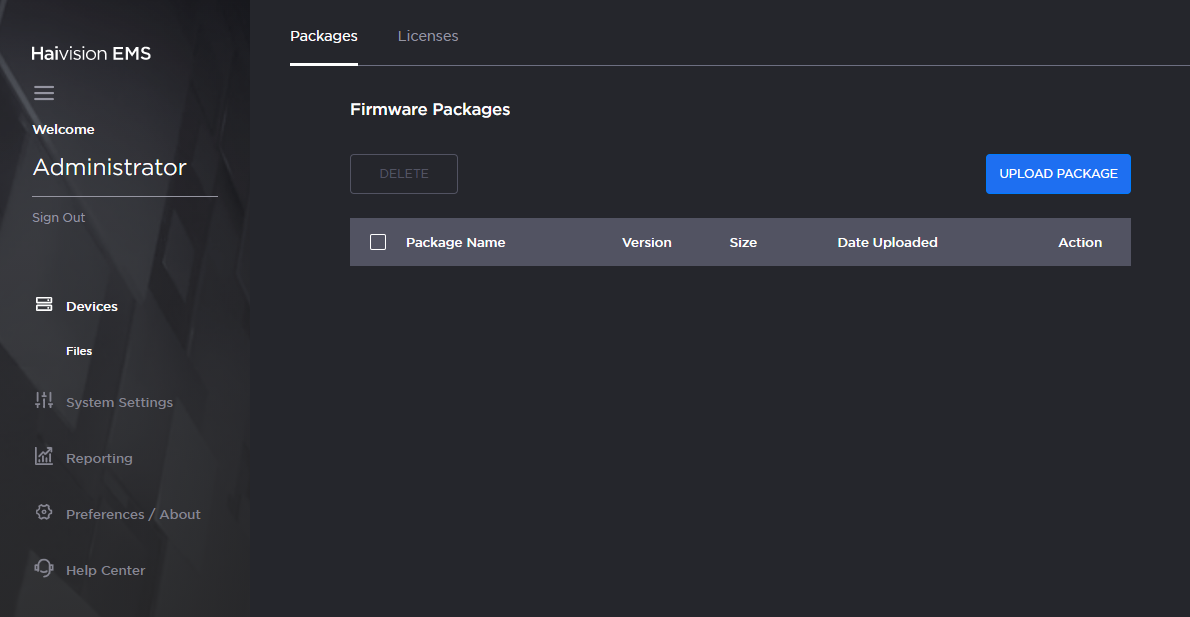Click the UPLOAD PACKAGE button

(x=1058, y=173)
